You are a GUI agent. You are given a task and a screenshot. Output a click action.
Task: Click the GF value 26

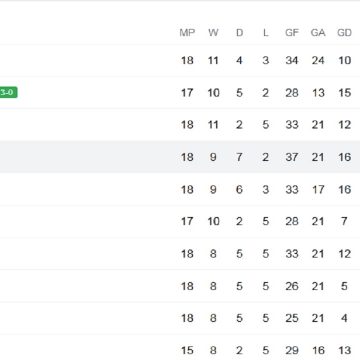tap(292, 286)
